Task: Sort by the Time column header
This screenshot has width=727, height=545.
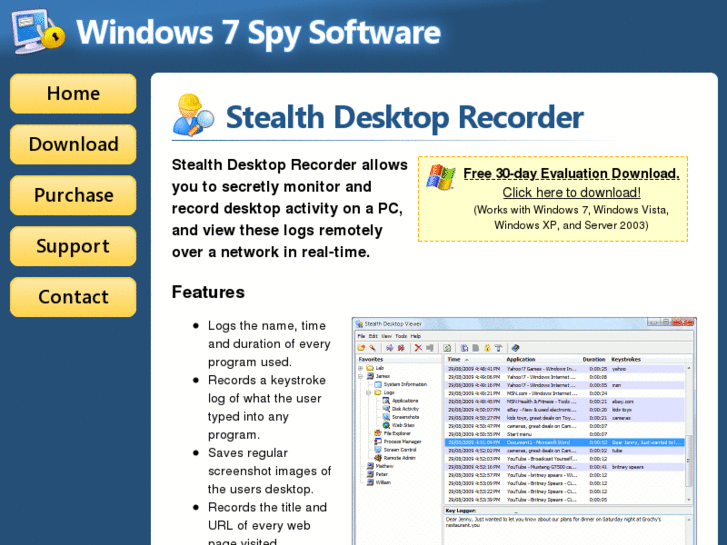Action: (474, 359)
